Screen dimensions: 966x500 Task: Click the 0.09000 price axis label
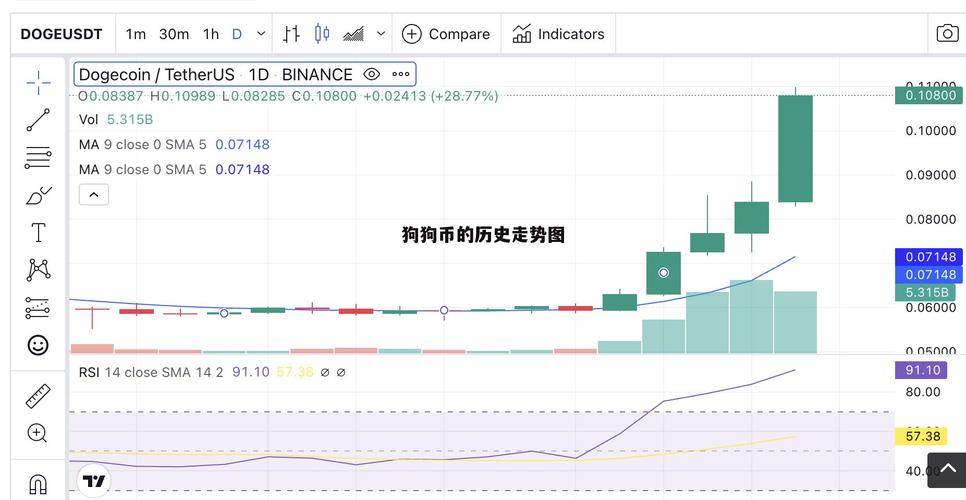pos(930,175)
